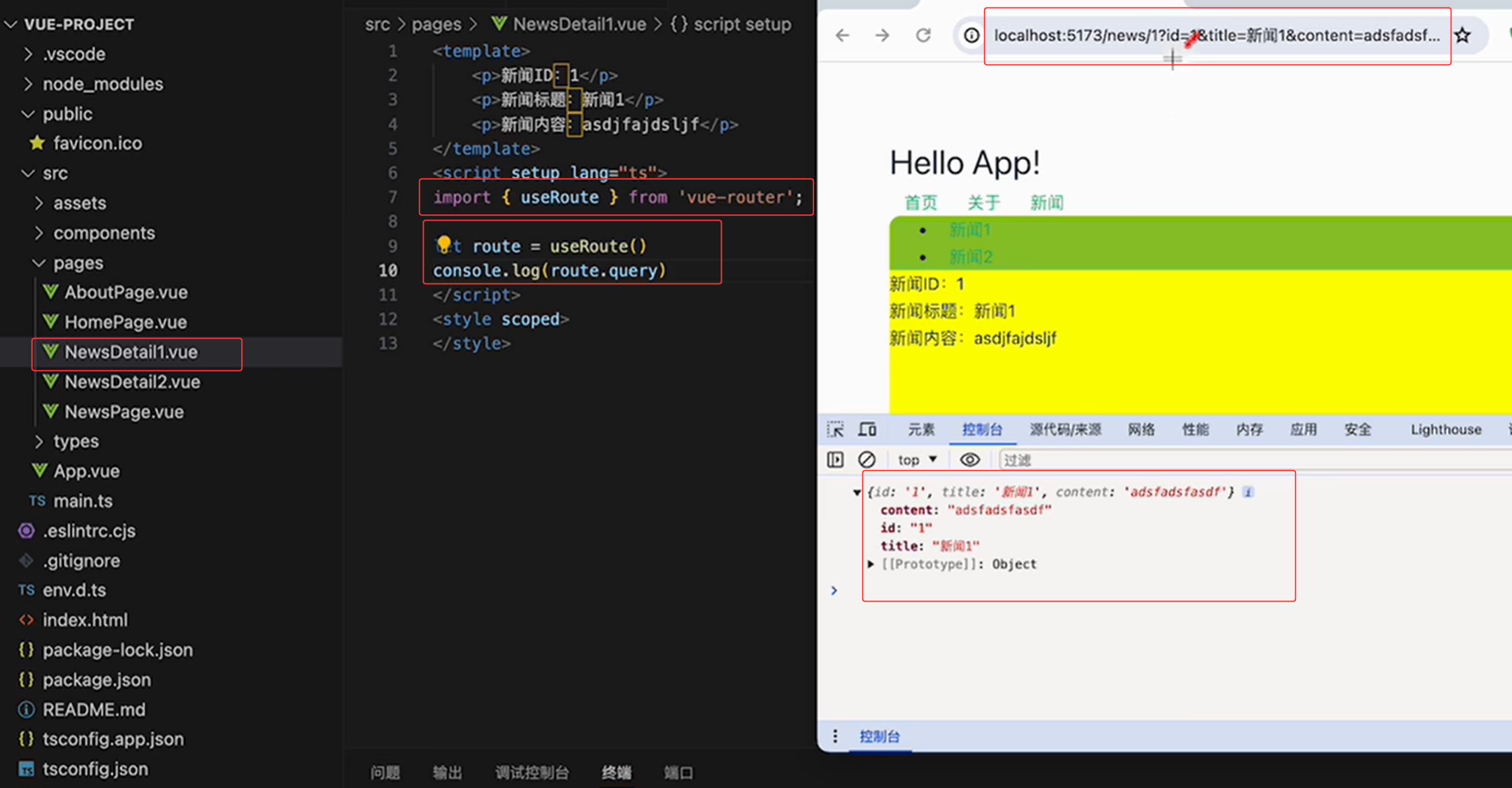Open NewsDetail2.vue file
Viewport: 1512px width, 788px height.
point(132,382)
